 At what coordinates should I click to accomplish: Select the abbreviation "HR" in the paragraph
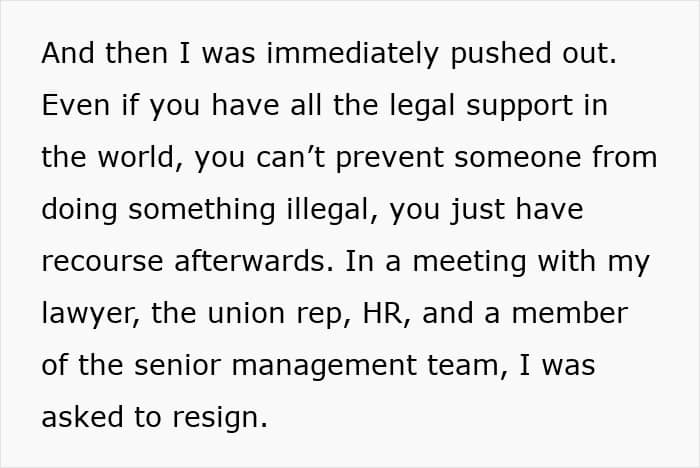(x=382, y=313)
